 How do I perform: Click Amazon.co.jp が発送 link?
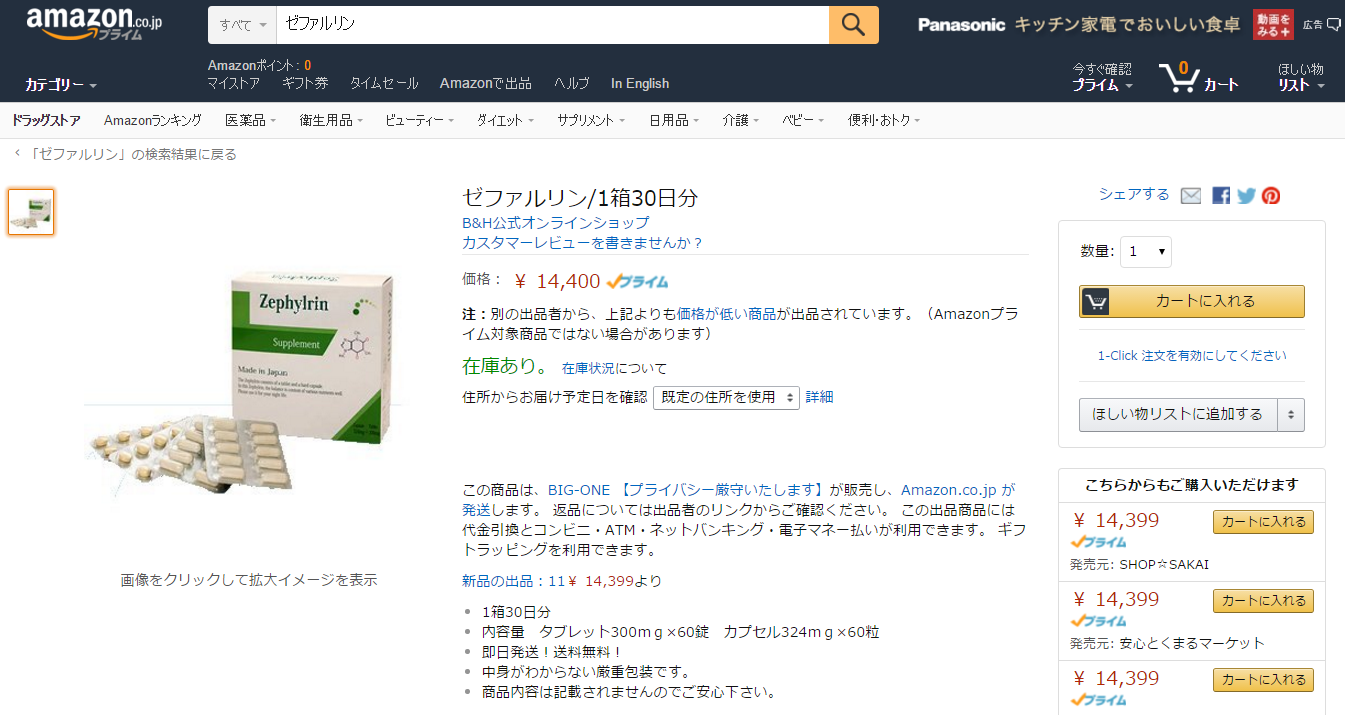(958, 490)
